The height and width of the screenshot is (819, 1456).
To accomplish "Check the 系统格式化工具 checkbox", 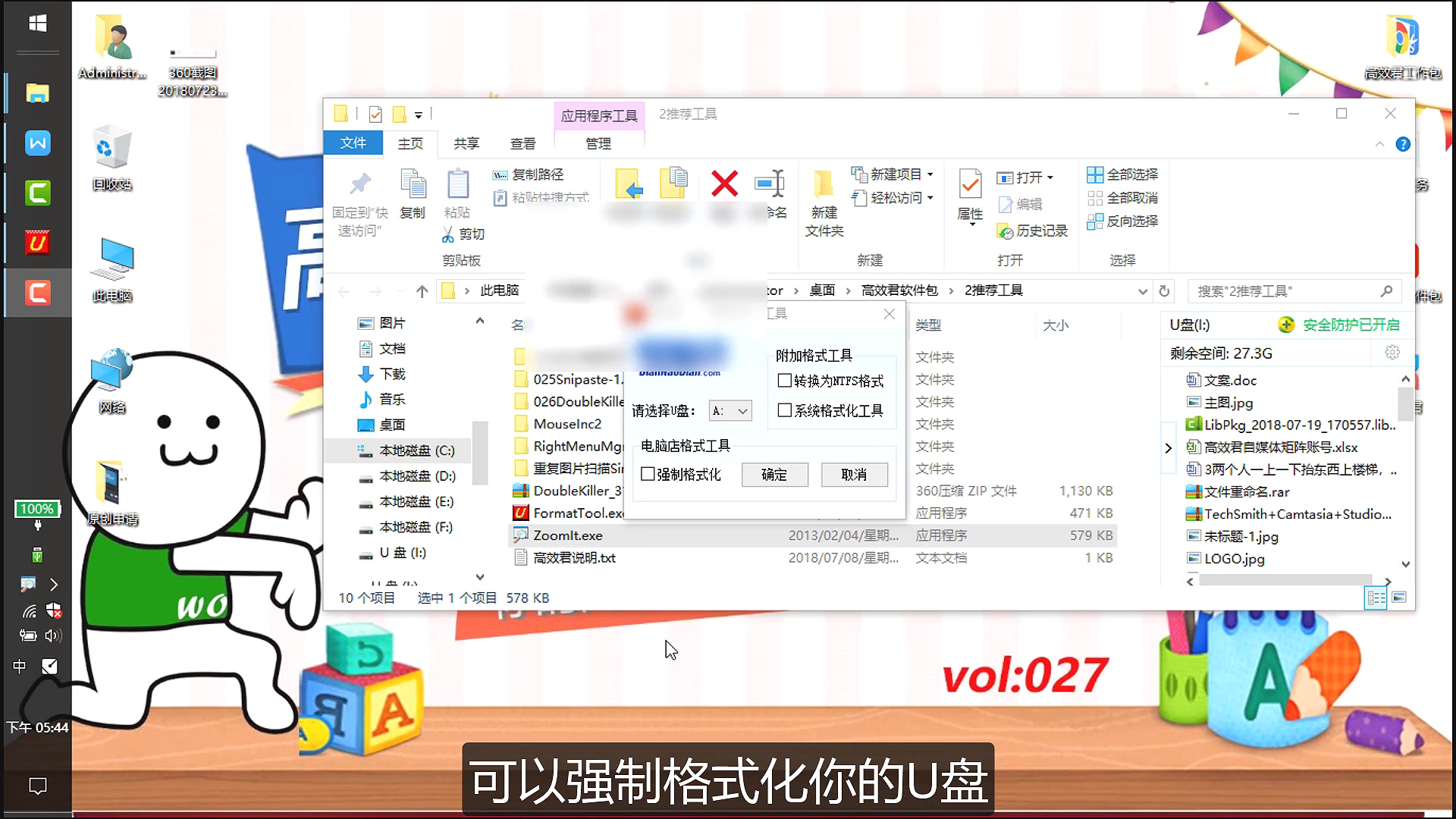I will (785, 409).
